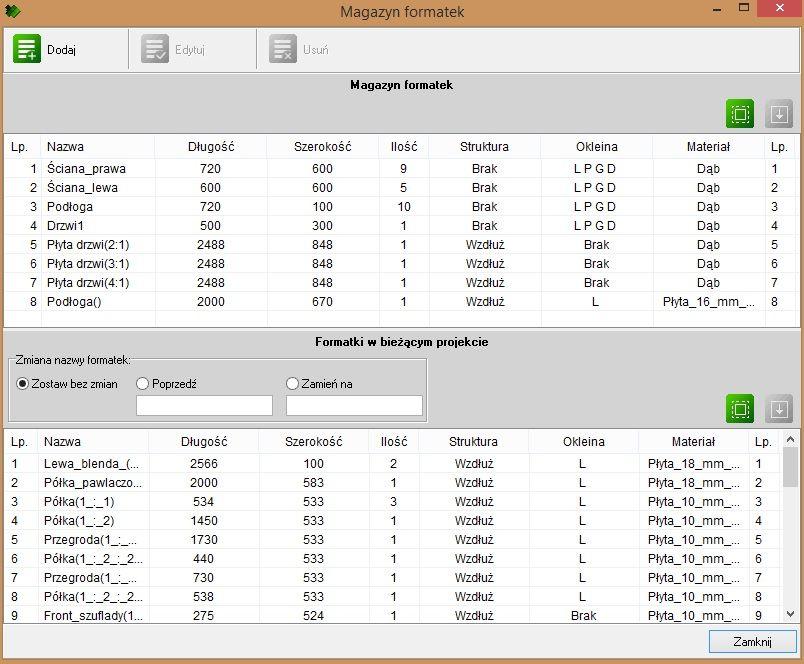
Task: Select the Zamień na radio option
Action: [319, 384]
